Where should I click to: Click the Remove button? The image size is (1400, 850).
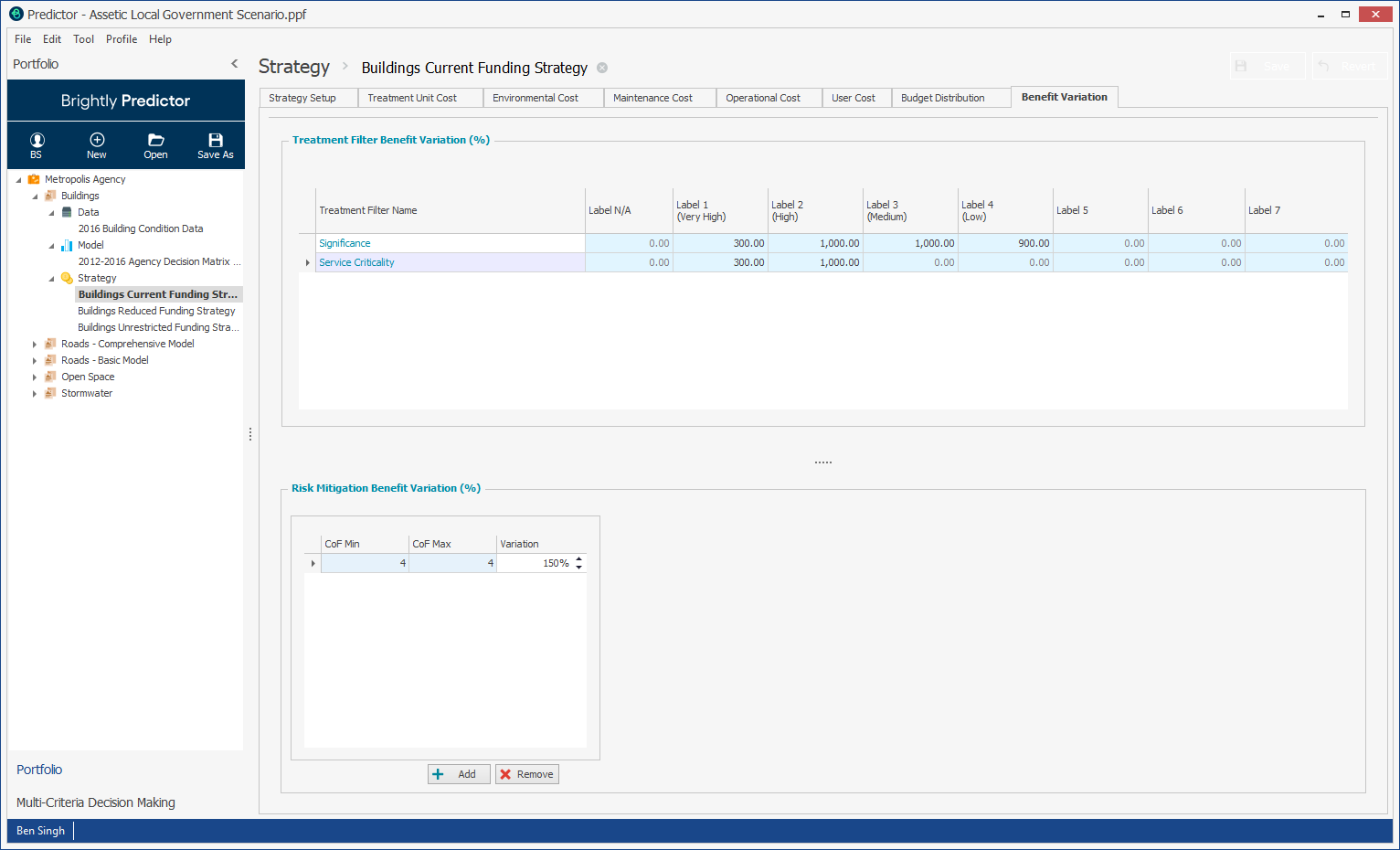tap(527, 774)
